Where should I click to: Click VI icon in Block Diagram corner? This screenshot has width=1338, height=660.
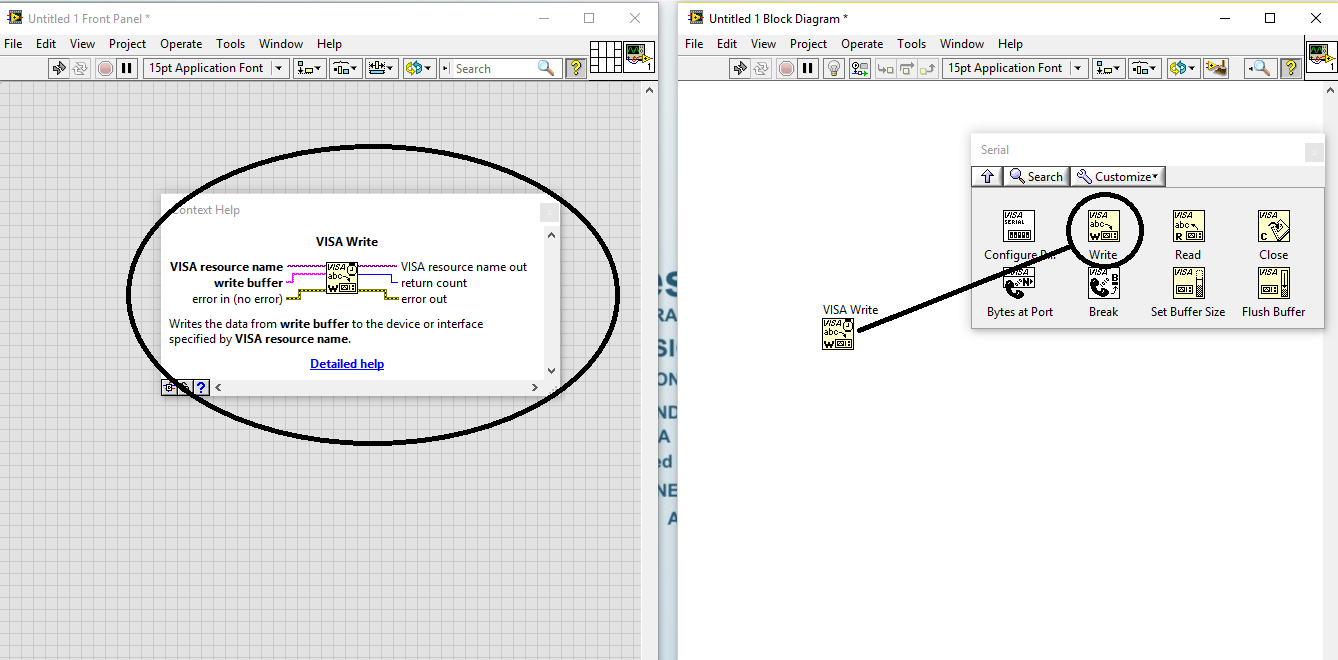[1321, 57]
